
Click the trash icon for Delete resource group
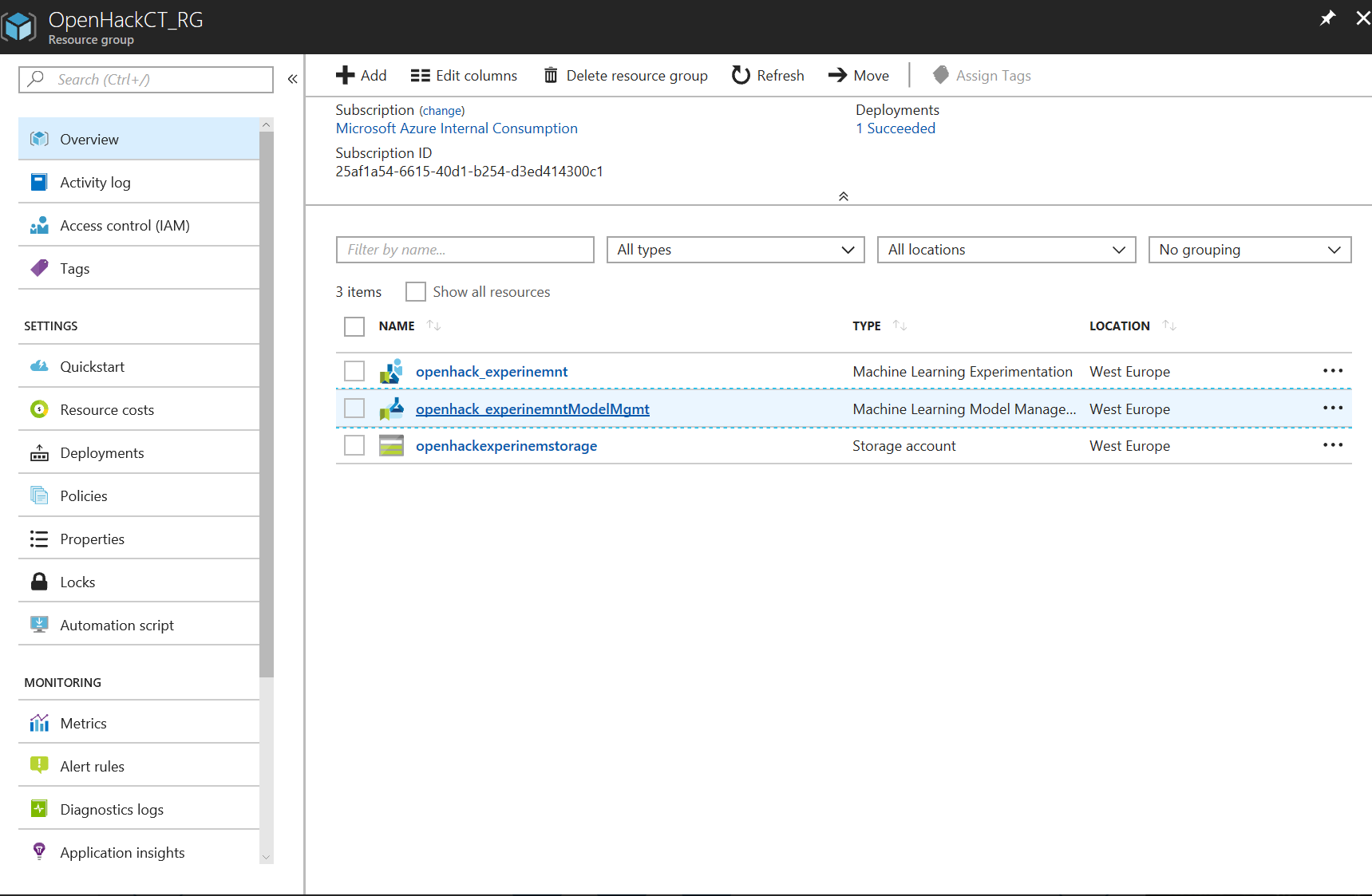pyautogui.click(x=551, y=75)
